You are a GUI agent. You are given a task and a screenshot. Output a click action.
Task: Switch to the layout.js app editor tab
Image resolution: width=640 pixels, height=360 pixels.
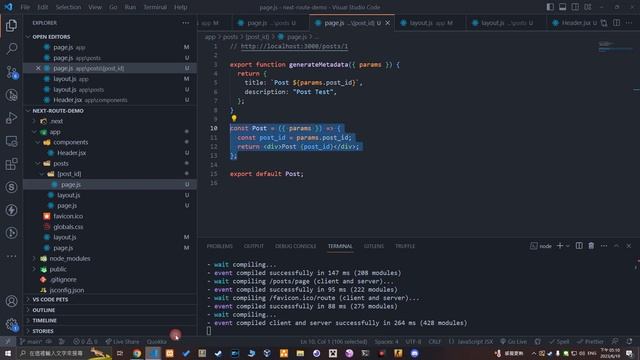coord(431,23)
